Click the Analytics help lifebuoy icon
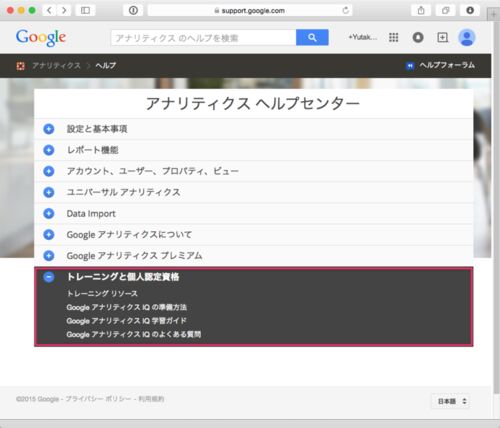The height and width of the screenshot is (428, 500). (21, 66)
